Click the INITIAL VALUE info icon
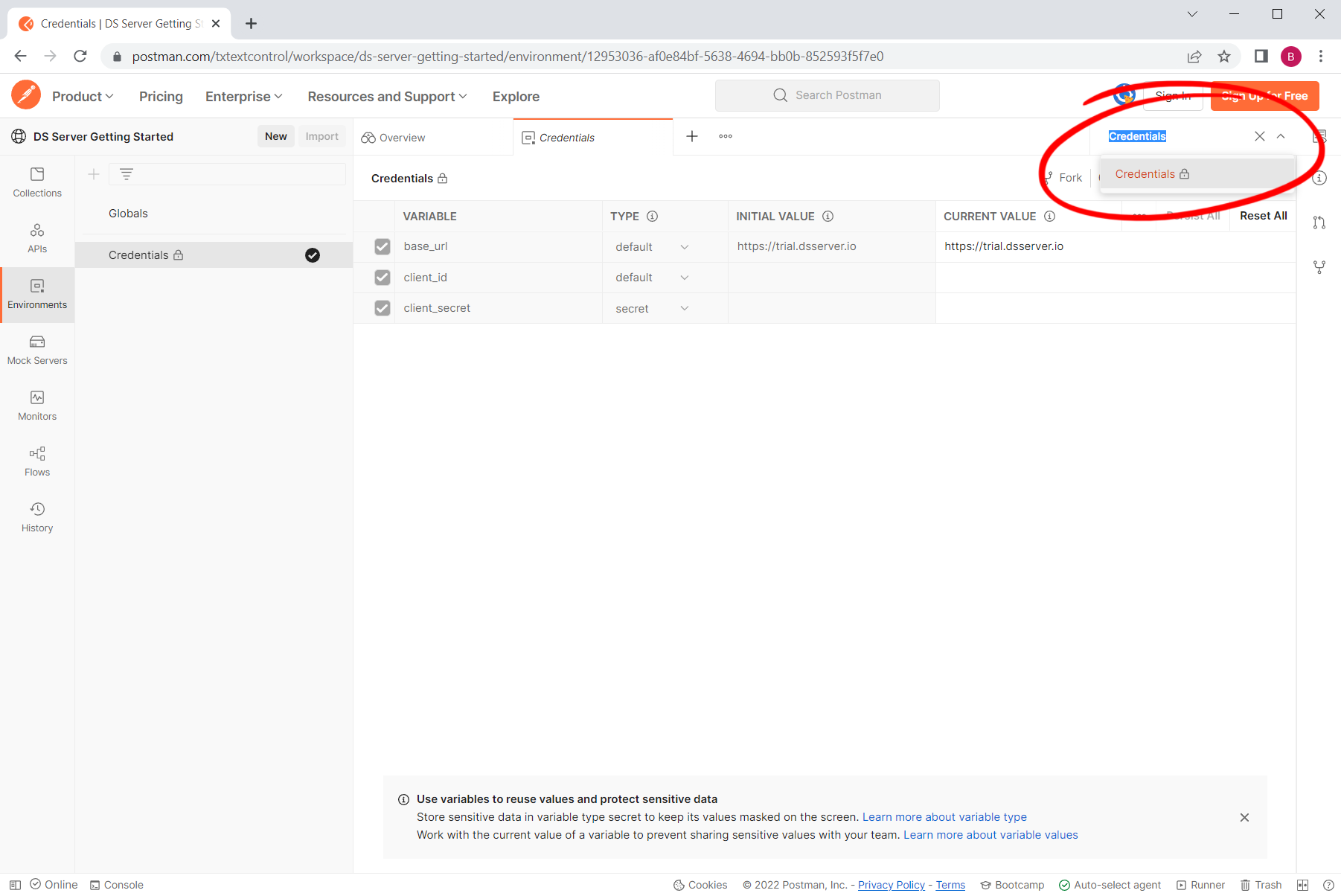The height and width of the screenshot is (896, 1341). 828,217
